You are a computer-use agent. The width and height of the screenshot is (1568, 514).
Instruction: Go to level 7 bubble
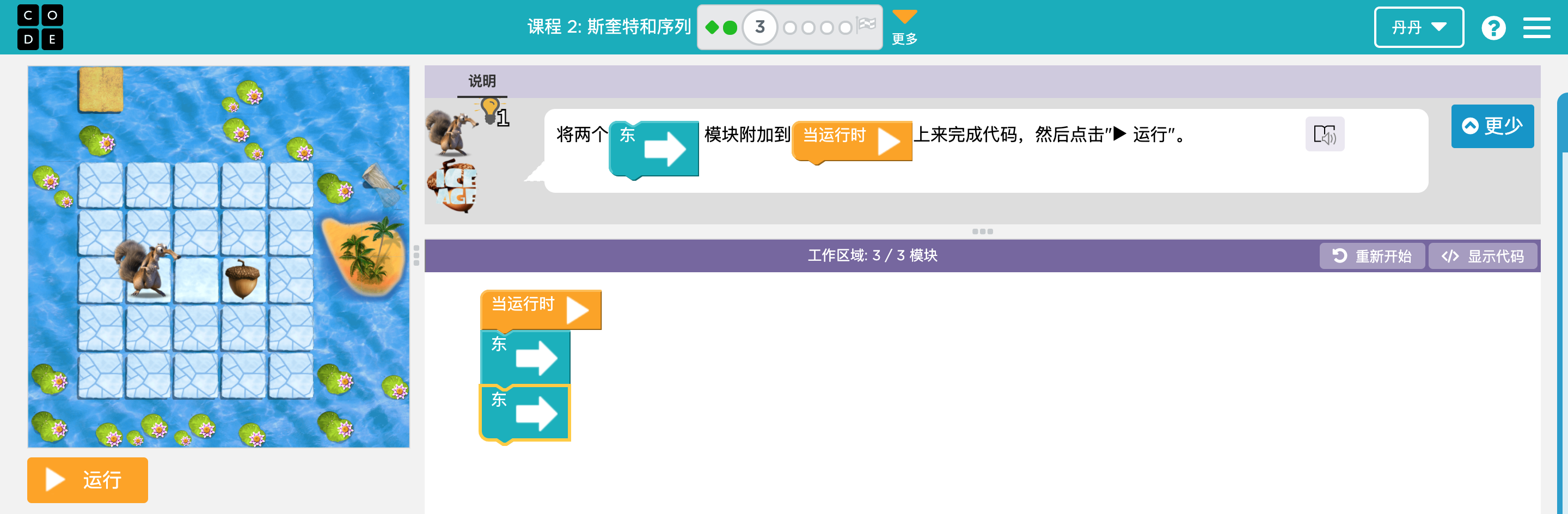(x=846, y=28)
